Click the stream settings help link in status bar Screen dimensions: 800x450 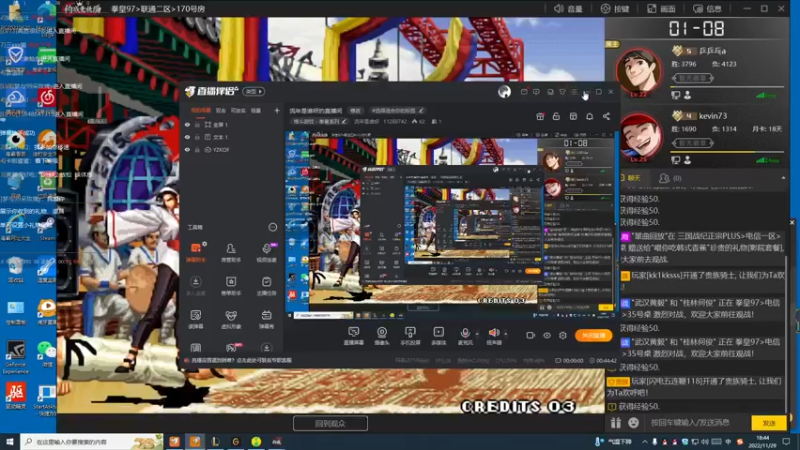(x=242, y=360)
